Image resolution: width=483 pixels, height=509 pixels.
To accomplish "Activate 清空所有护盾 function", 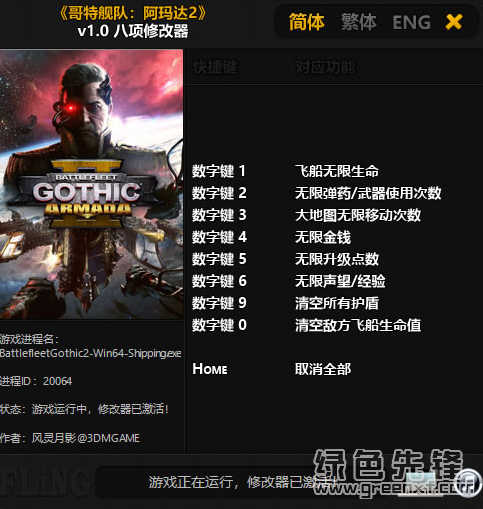I will click(337, 303).
